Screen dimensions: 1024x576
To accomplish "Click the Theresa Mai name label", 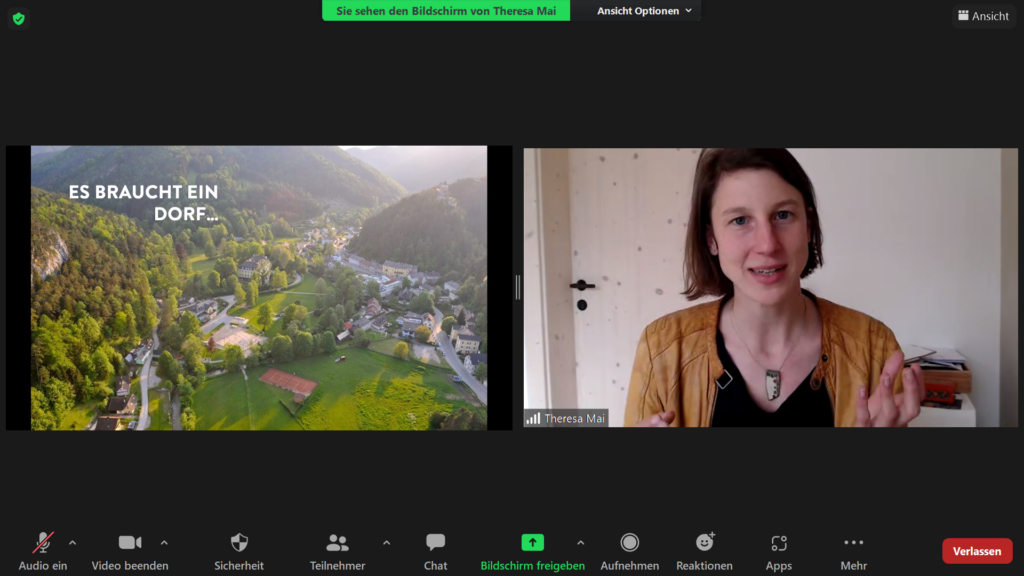I will coord(574,419).
